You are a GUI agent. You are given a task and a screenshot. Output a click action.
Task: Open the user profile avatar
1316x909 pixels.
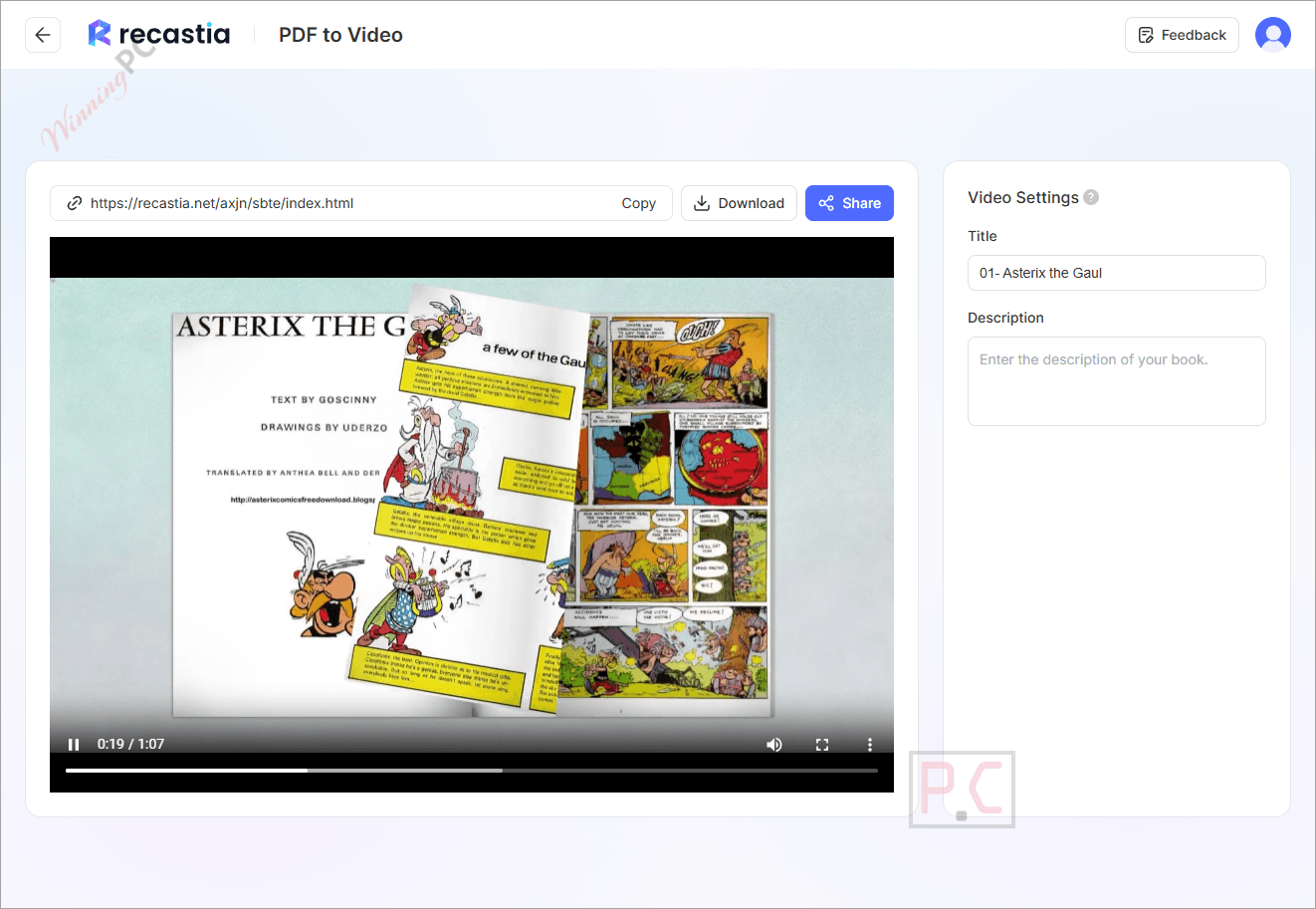click(x=1273, y=35)
